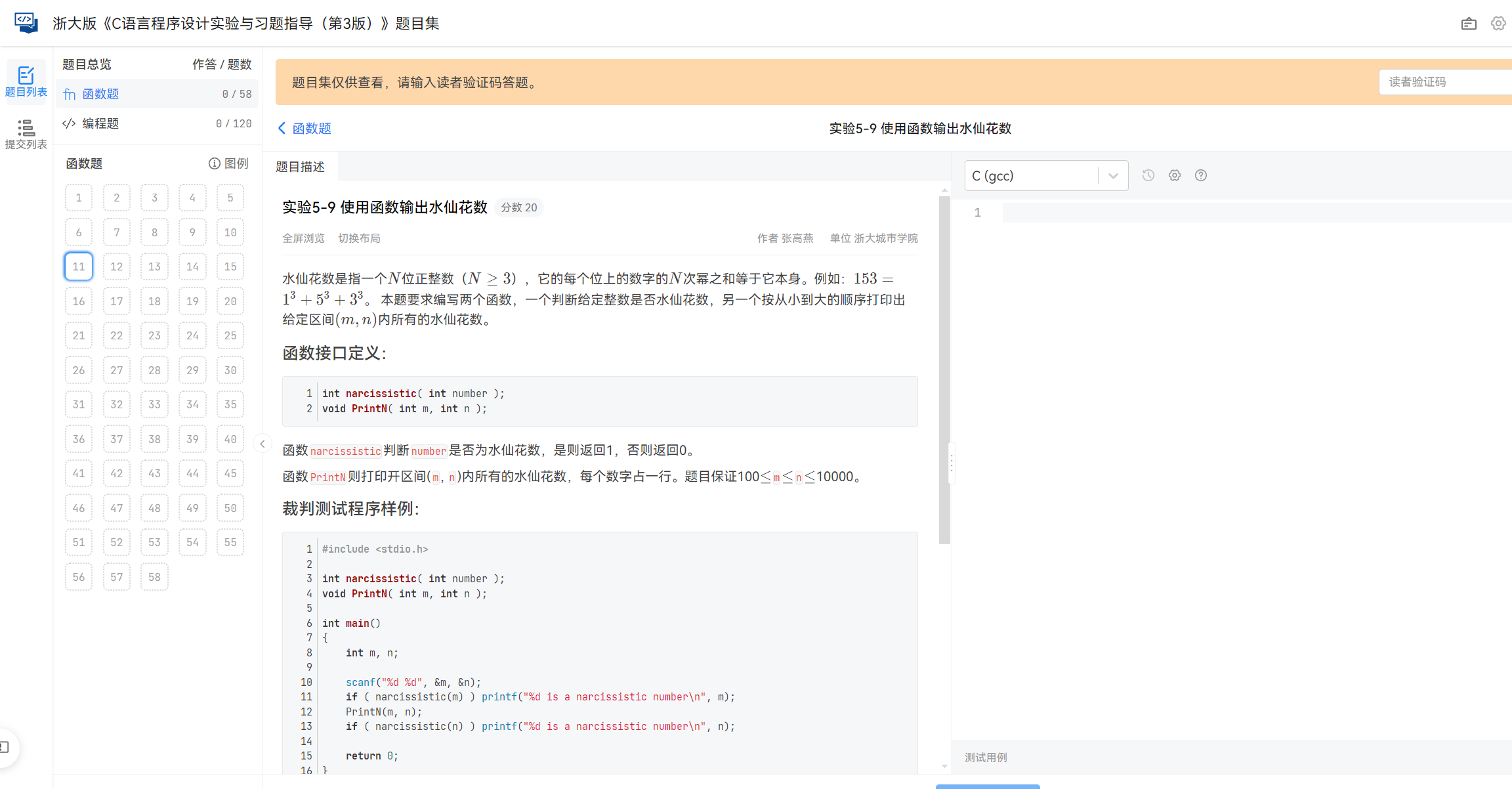The width and height of the screenshot is (1512, 789).
Task: Click the 函数接口定义 heading
Action: (334, 353)
